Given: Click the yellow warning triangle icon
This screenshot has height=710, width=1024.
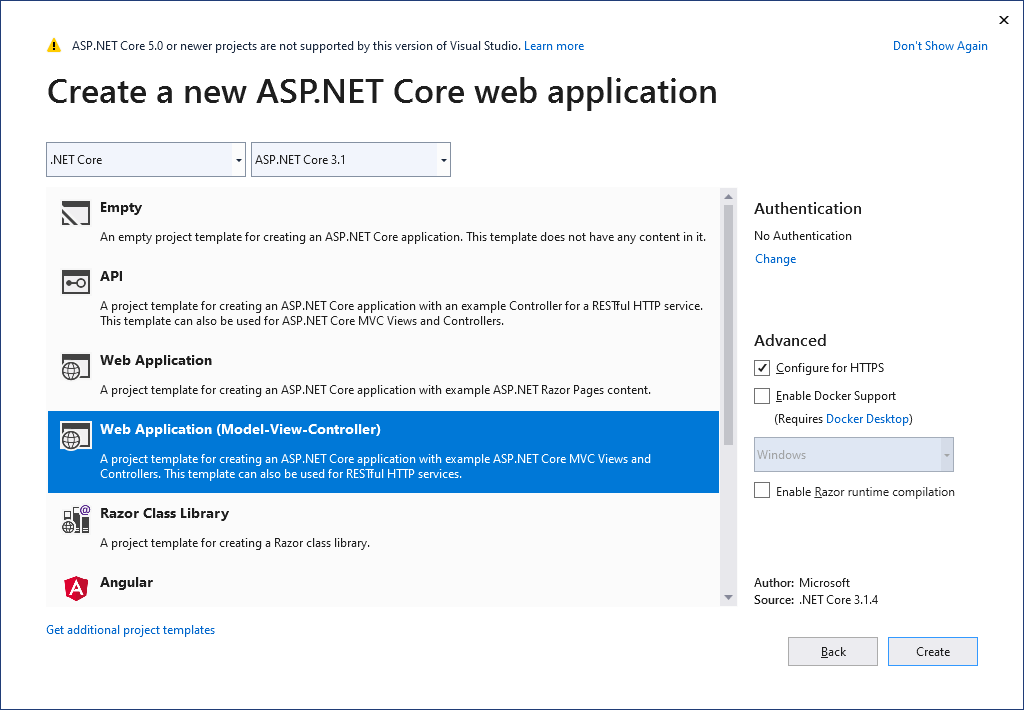Looking at the screenshot, I should tap(54, 46).
